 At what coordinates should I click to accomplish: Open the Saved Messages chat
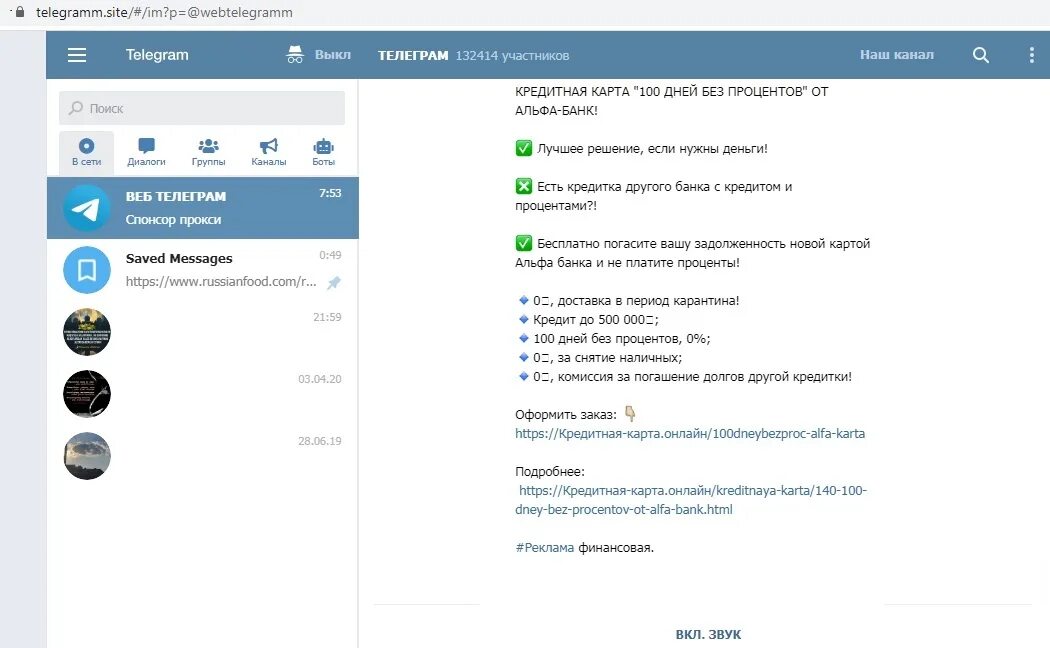[203, 270]
